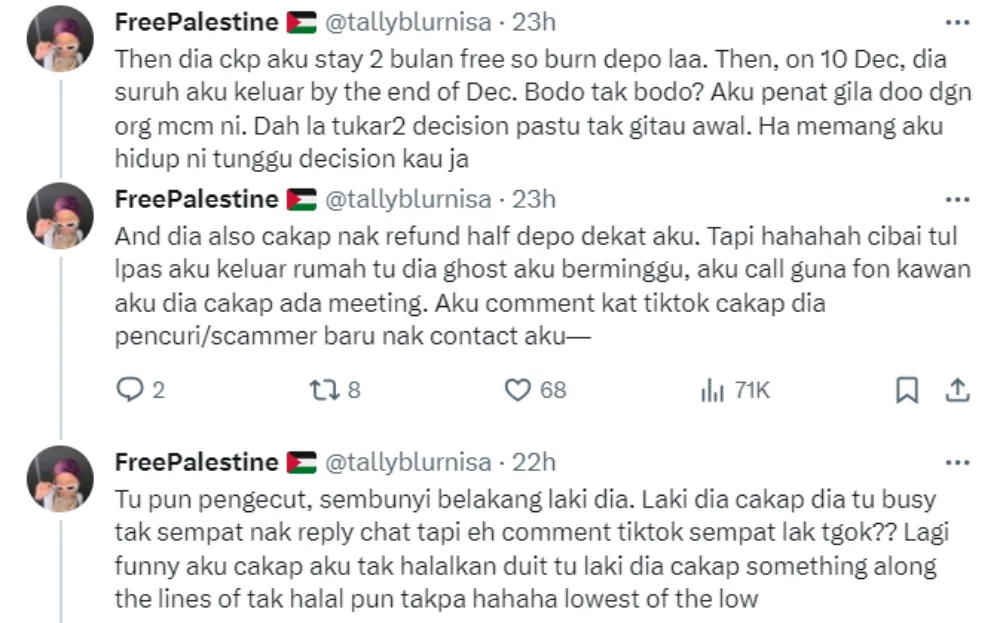Viewport: 1000px width, 623px height.
Task: Open profile avatar of first tweet
Action: click(x=59, y=38)
